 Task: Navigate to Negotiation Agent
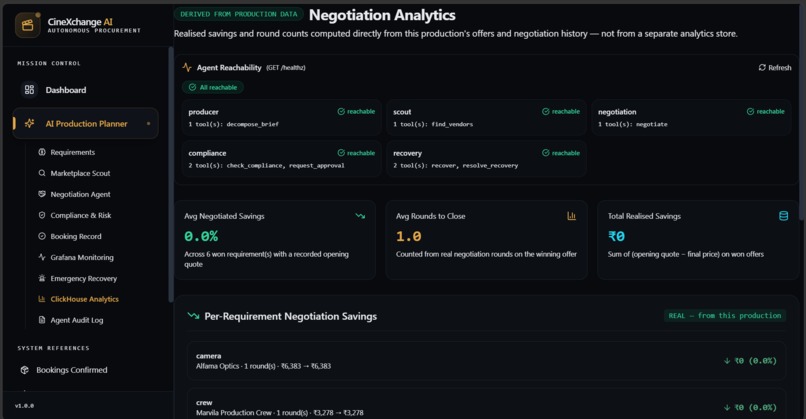coord(80,194)
